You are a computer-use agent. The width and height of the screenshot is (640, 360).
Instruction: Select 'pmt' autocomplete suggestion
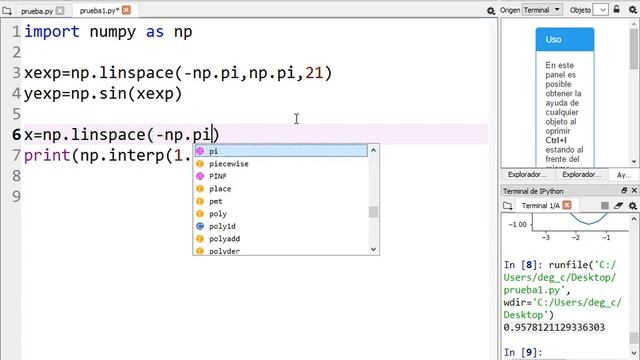coord(281,201)
